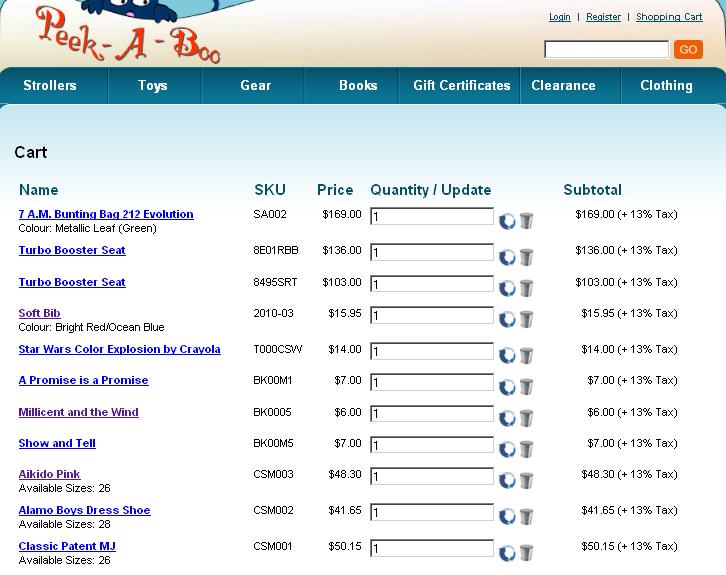Click update icon for Show and Tell
Screen dimensions: 726x576
(507, 450)
